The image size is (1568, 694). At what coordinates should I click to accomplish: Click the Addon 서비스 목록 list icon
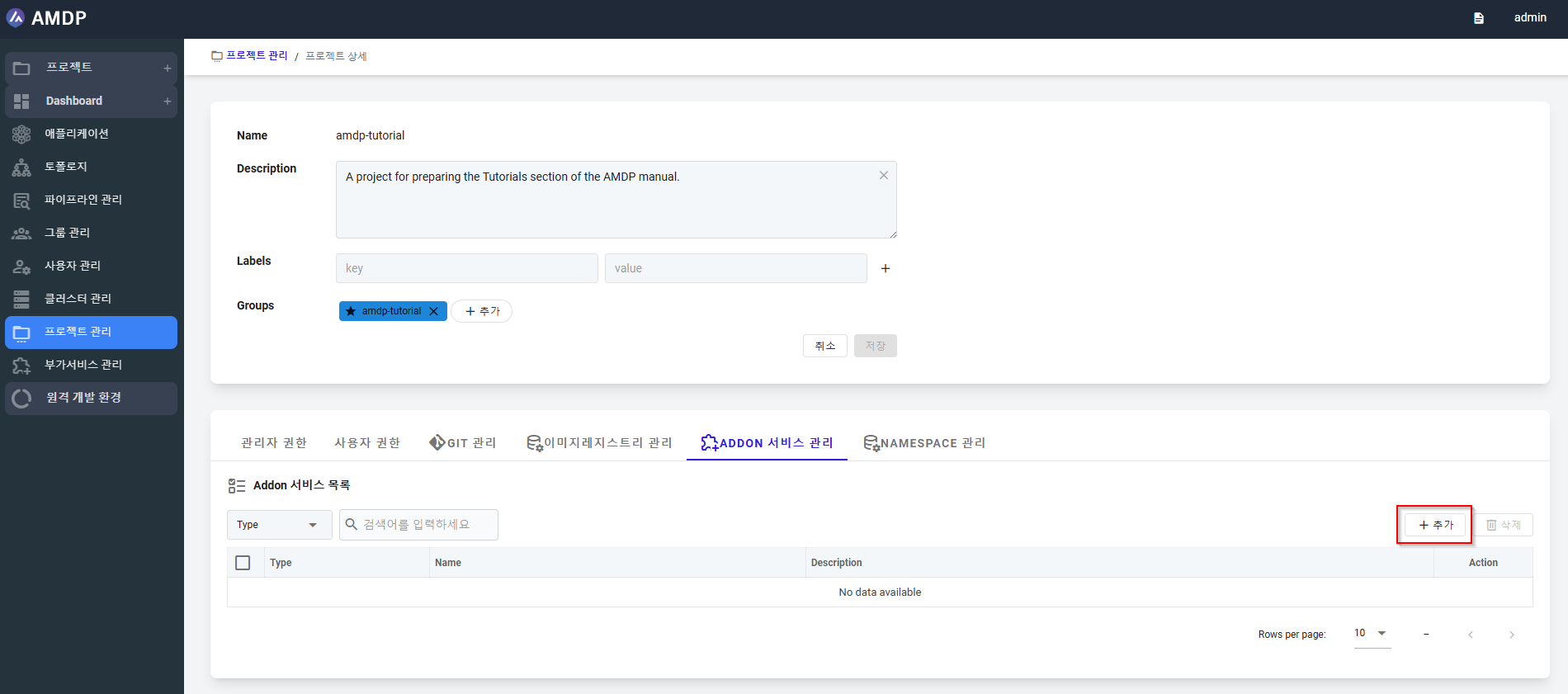pos(237,486)
